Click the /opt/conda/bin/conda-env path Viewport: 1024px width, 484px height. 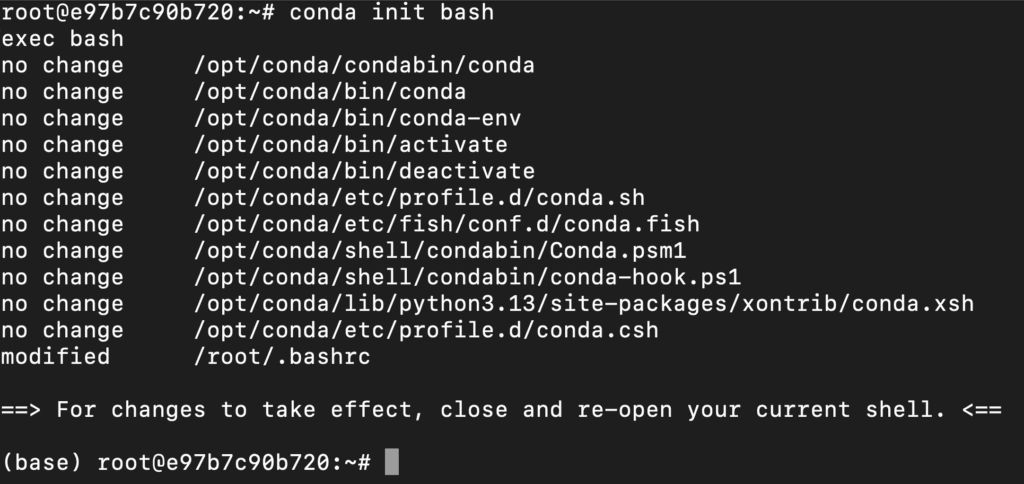coord(357,118)
